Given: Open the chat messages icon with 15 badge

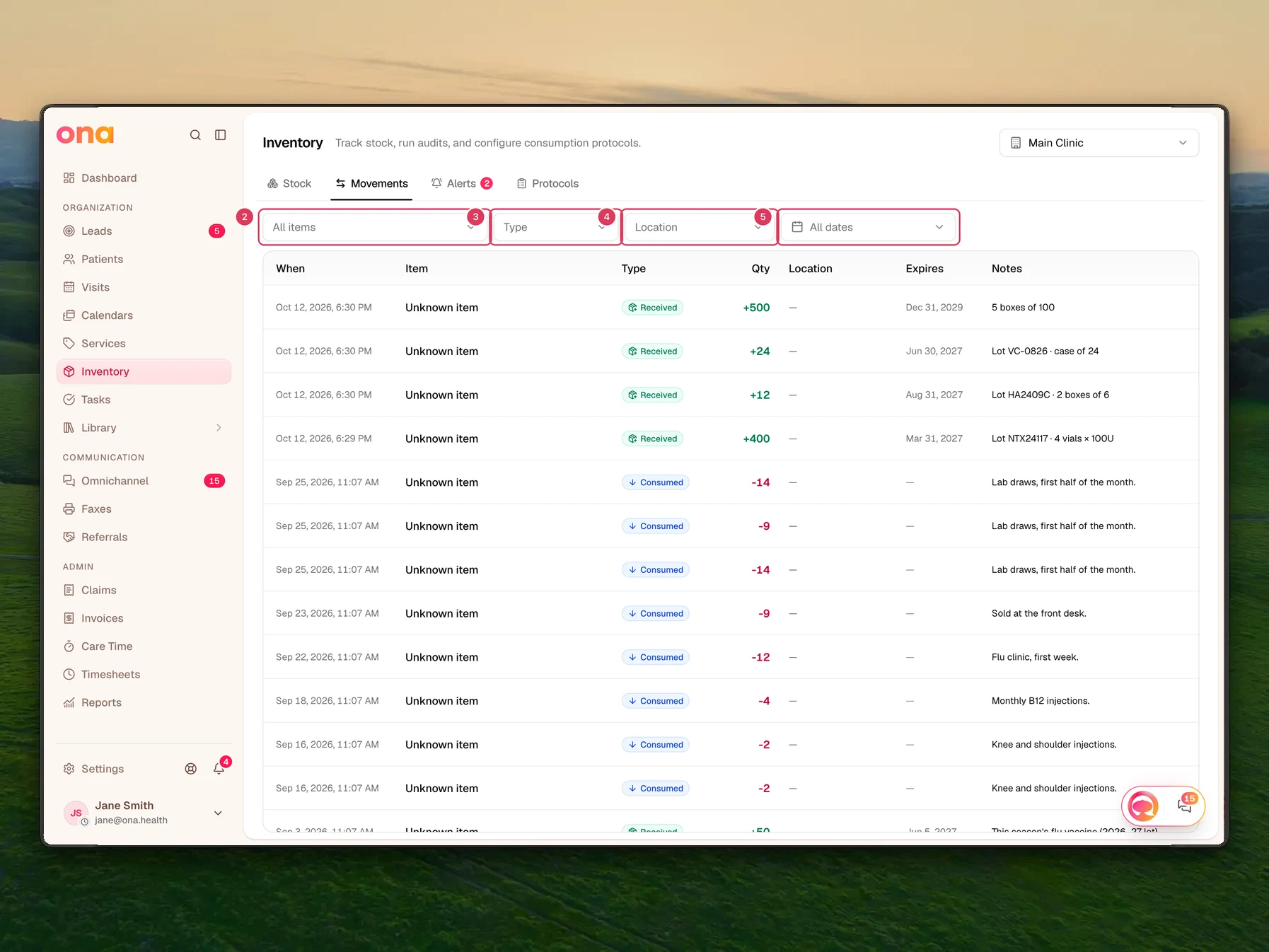Looking at the screenshot, I should [1185, 806].
